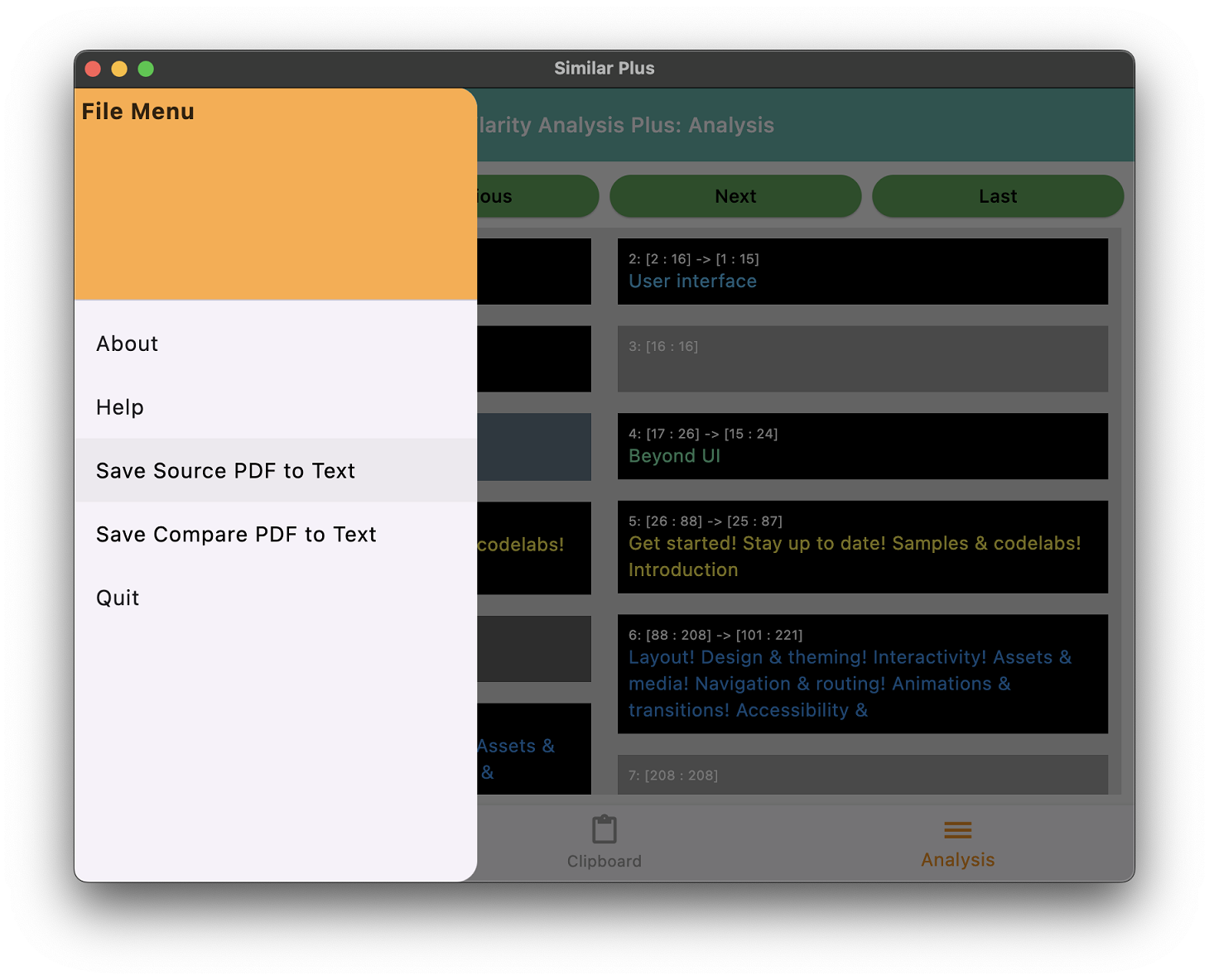Click the Last button
Viewport: 1209px width, 980px height.
pos(998,196)
